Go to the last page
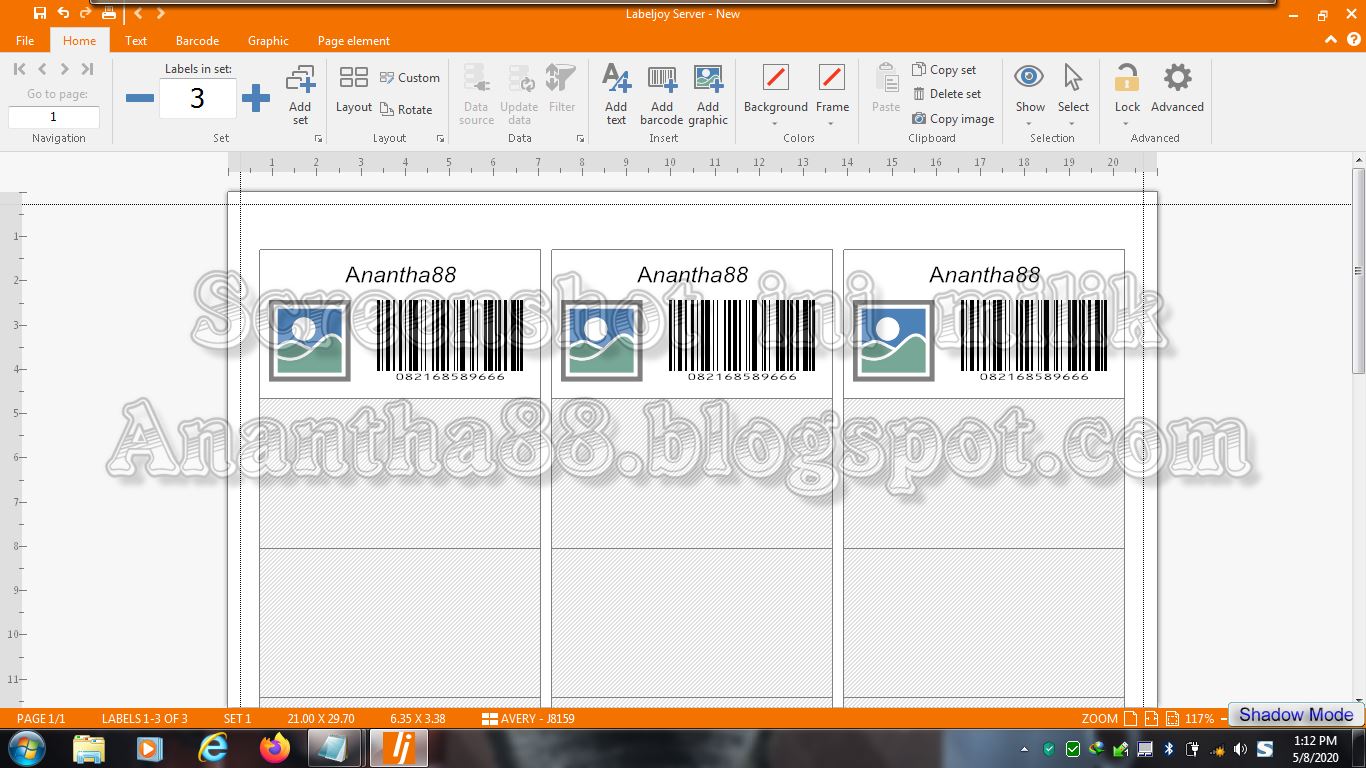 coord(87,69)
